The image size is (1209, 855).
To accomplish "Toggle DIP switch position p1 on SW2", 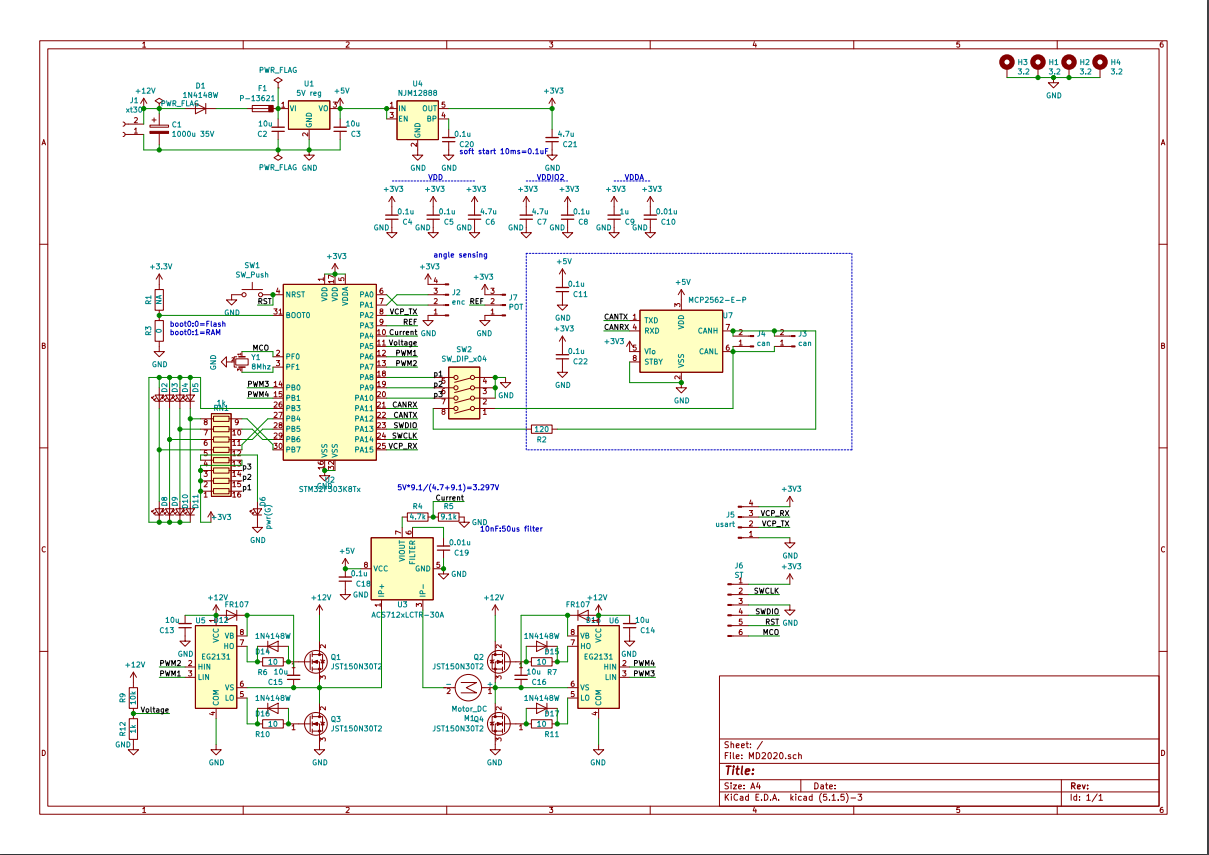I will pos(462,378).
